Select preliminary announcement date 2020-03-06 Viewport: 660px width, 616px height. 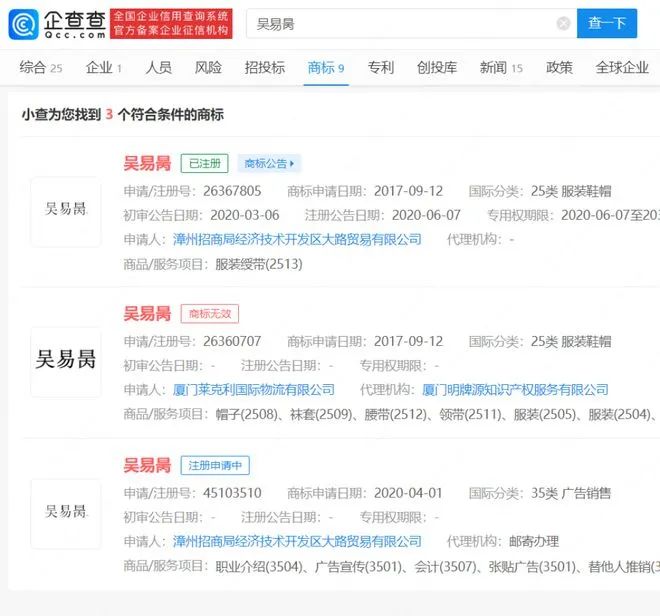click(245, 215)
